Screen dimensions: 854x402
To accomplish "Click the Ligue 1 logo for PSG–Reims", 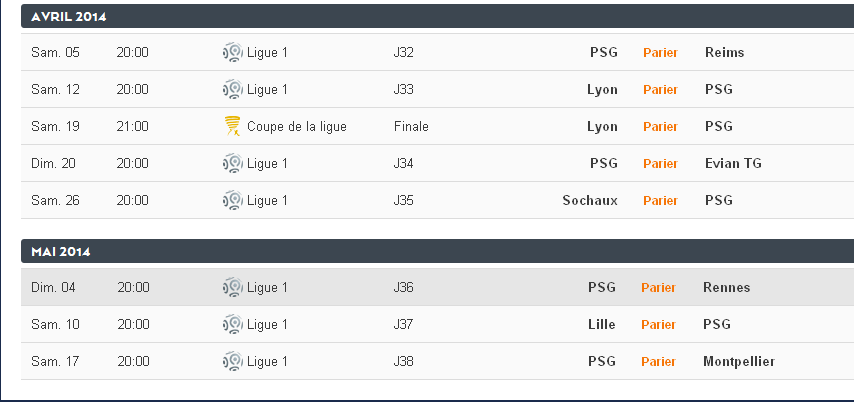I will pyautogui.click(x=232, y=52).
